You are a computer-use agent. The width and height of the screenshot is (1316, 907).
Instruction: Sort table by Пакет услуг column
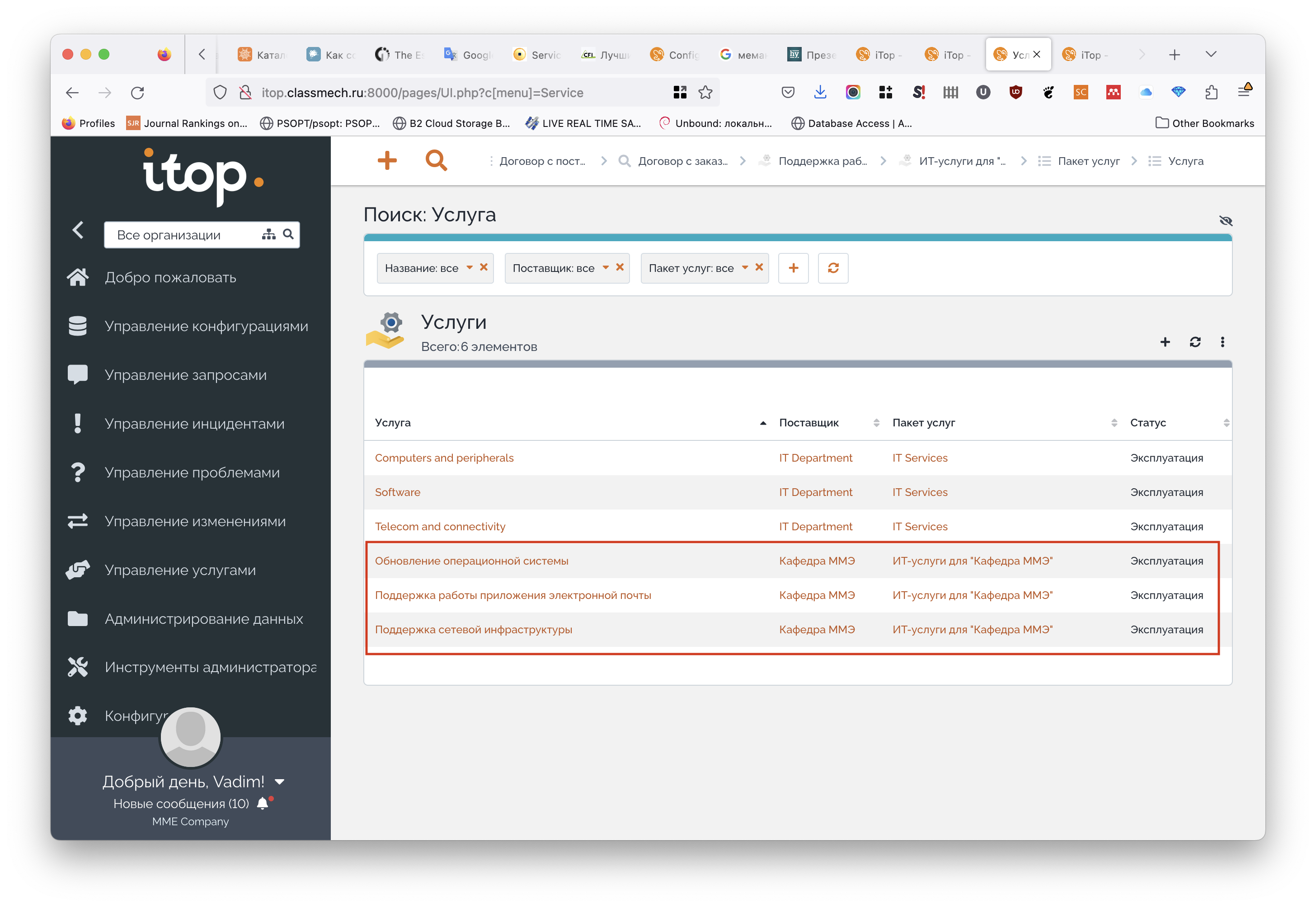[1005, 423]
